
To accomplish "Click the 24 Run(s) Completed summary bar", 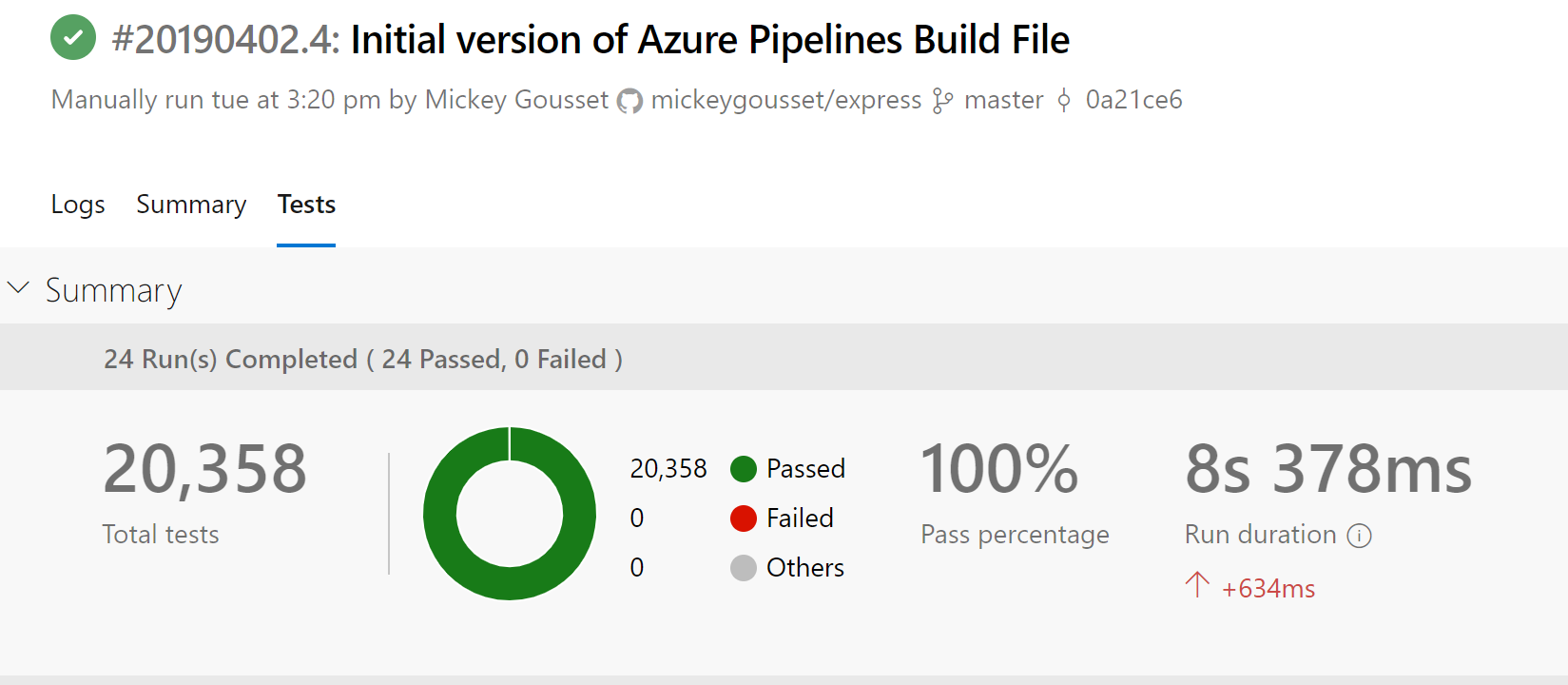I will click(x=362, y=359).
